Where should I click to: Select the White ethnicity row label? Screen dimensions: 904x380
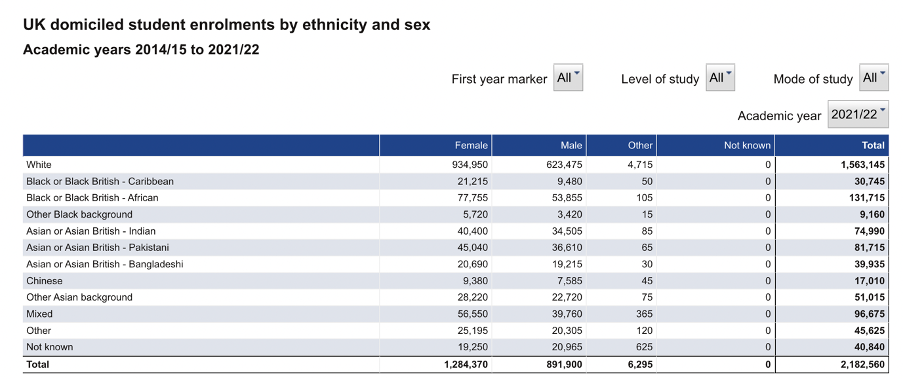[39, 165]
